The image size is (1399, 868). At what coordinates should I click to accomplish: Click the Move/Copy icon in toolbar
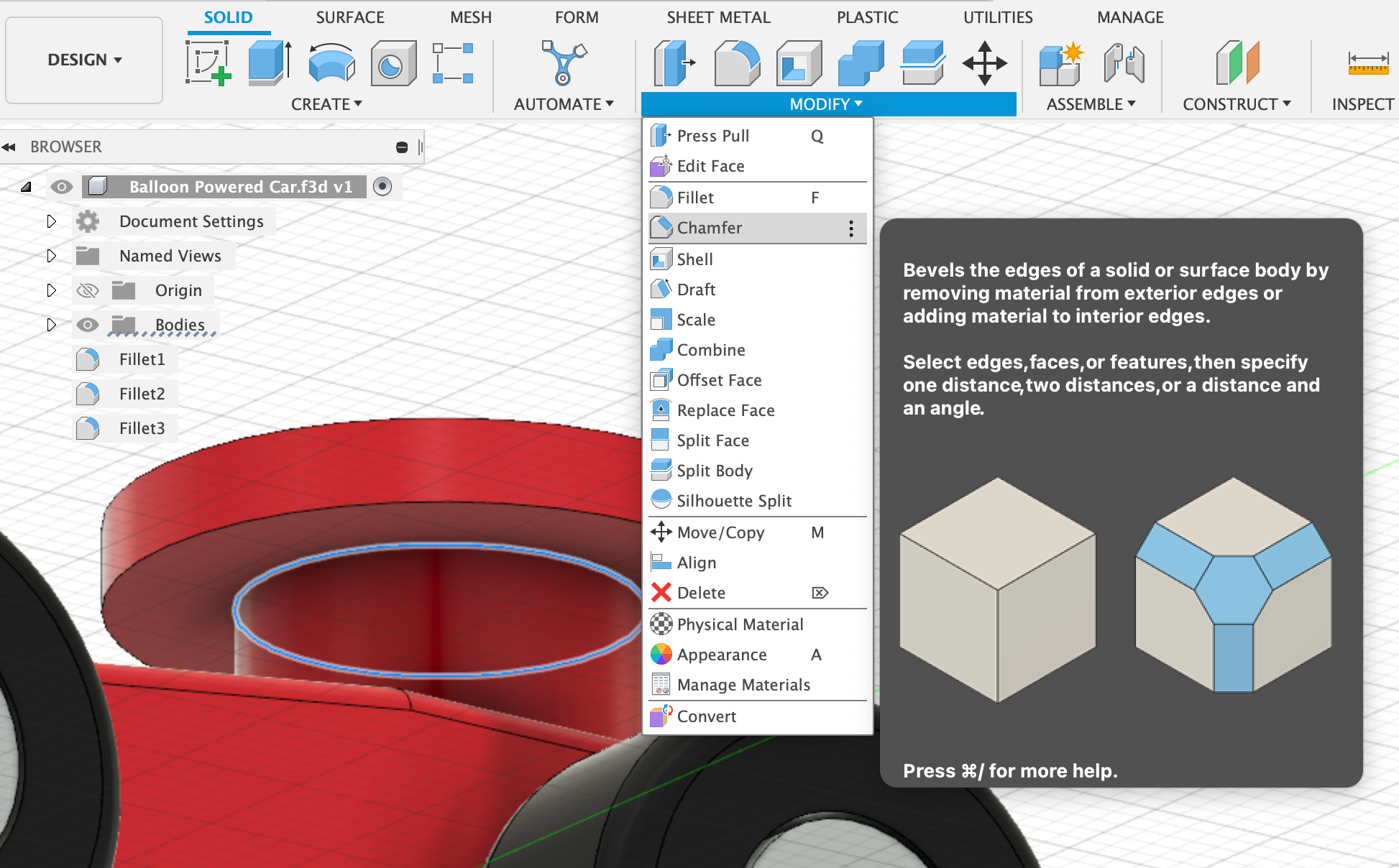click(x=984, y=63)
